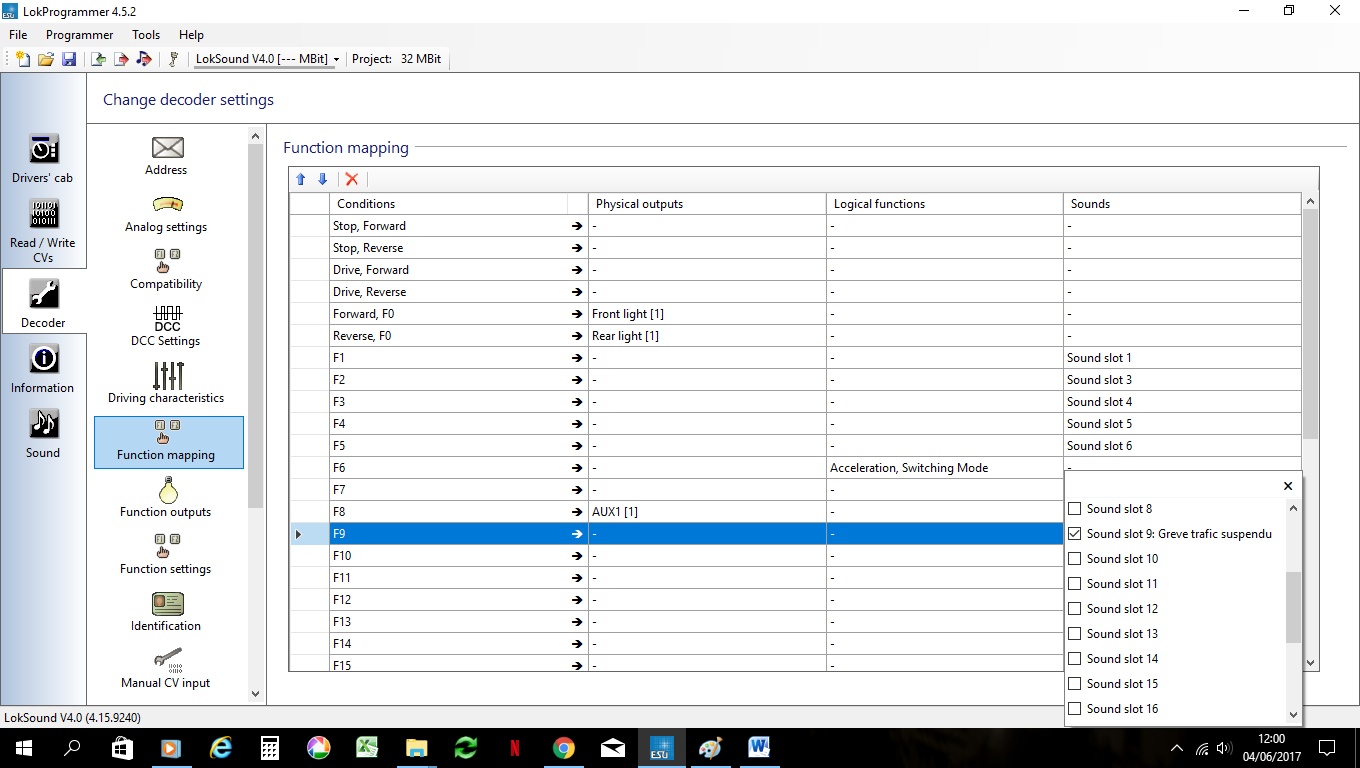This screenshot has width=1360, height=768.
Task: Open Compatibility settings page
Action: [166, 270]
